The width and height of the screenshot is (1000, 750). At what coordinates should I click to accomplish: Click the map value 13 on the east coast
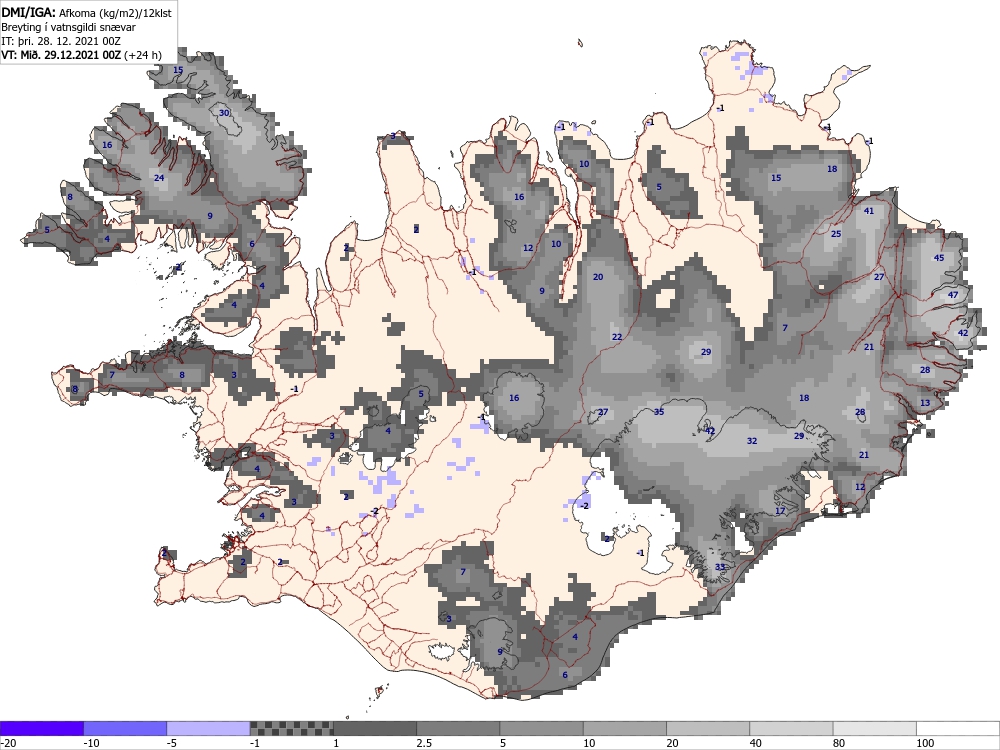tap(925, 402)
